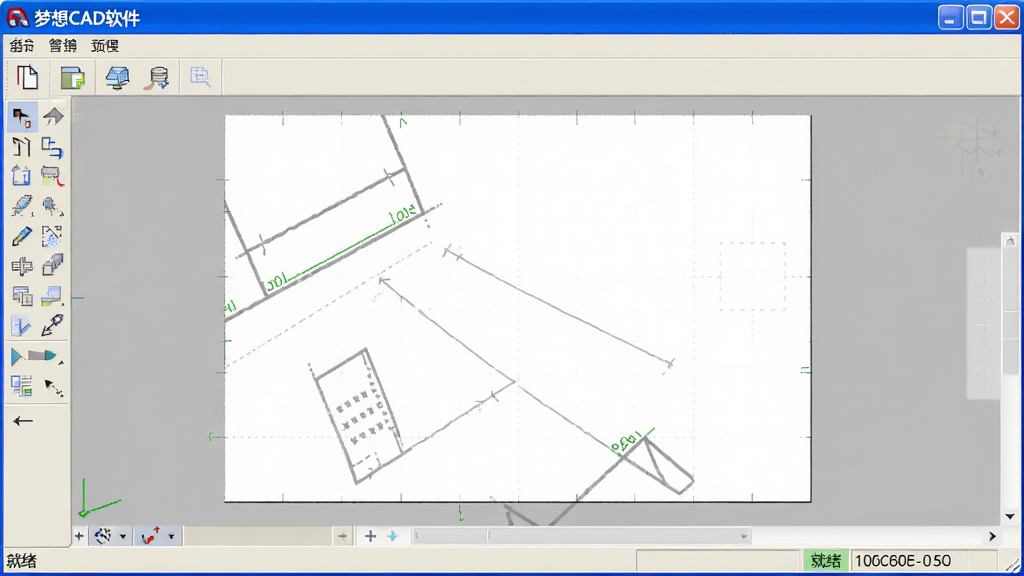Expand the red axis tool dropdown arrow
This screenshot has width=1024, height=576.
[171, 537]
